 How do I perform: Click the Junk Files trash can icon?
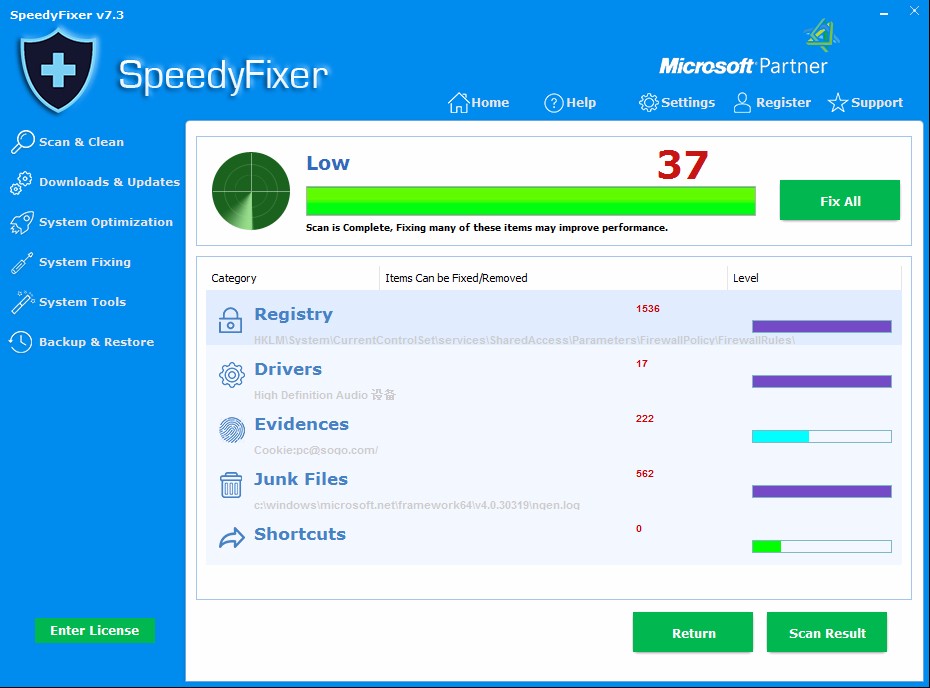point(231,485)
